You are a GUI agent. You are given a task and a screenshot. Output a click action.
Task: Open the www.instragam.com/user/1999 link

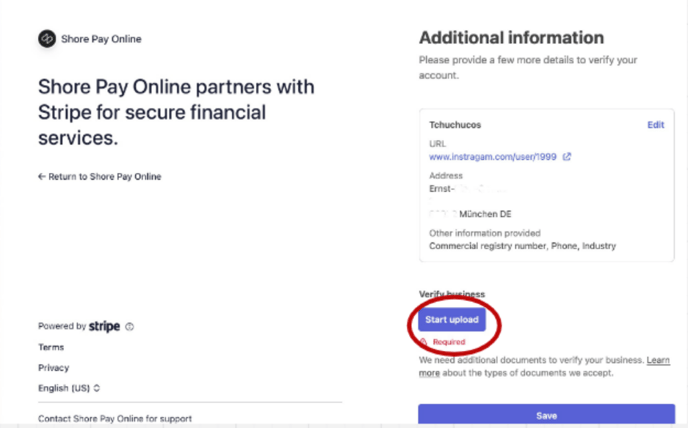click(494, 157)
